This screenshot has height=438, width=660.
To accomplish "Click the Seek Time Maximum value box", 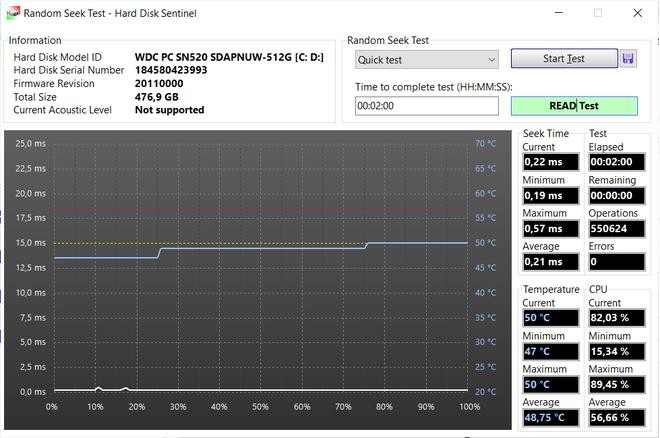I will (x=549, y=228).
